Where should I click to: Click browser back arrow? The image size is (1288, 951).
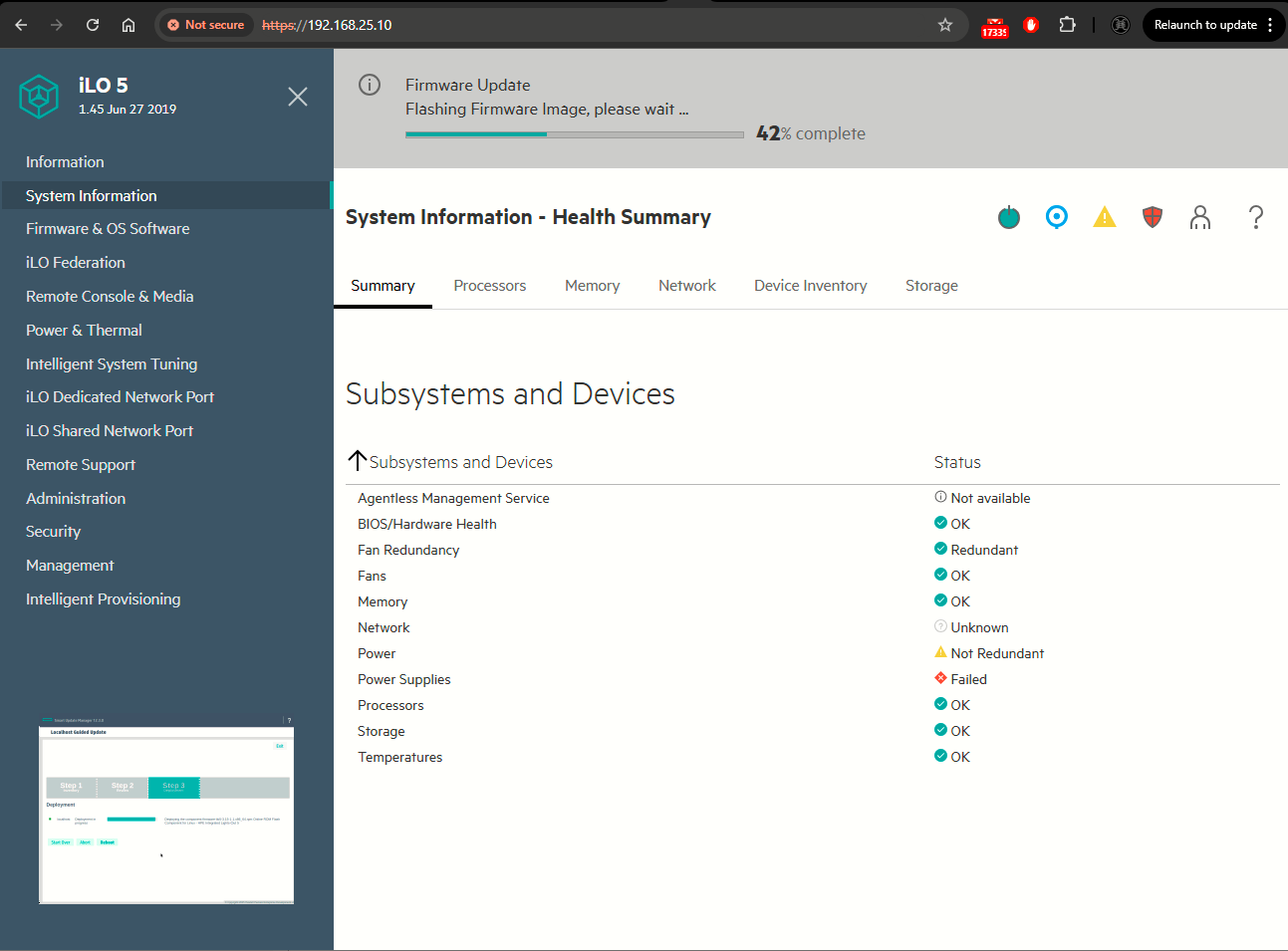click(21, 25)
